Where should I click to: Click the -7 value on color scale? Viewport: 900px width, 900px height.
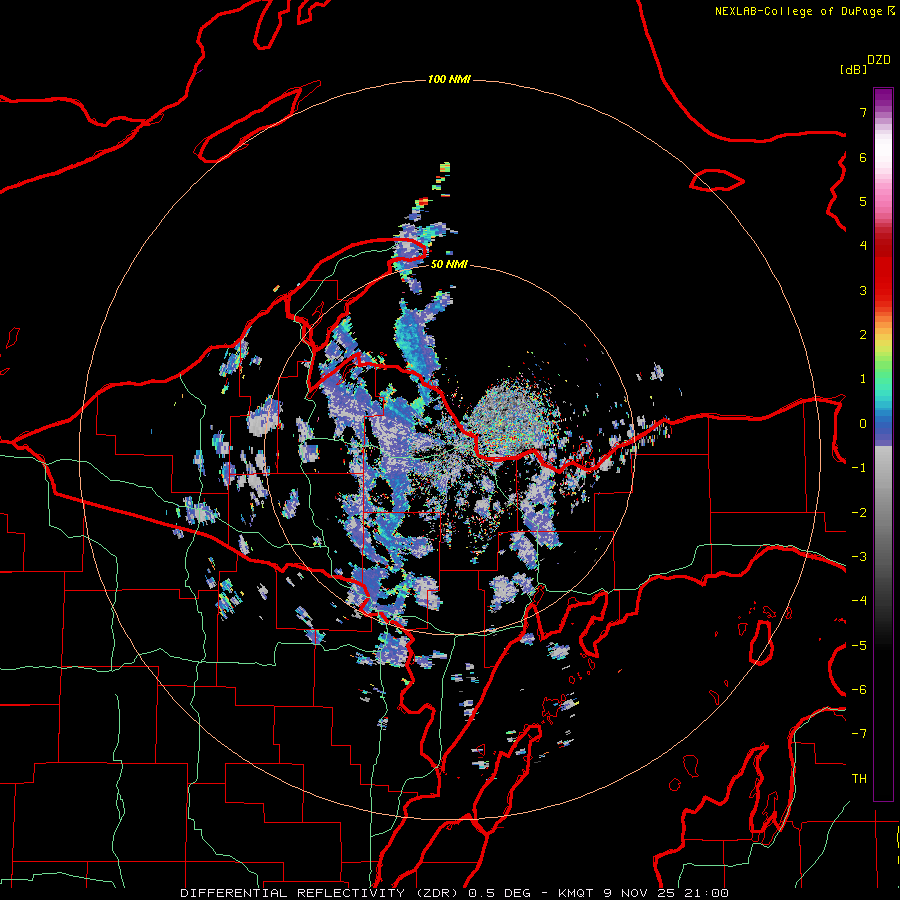(859, 734)
